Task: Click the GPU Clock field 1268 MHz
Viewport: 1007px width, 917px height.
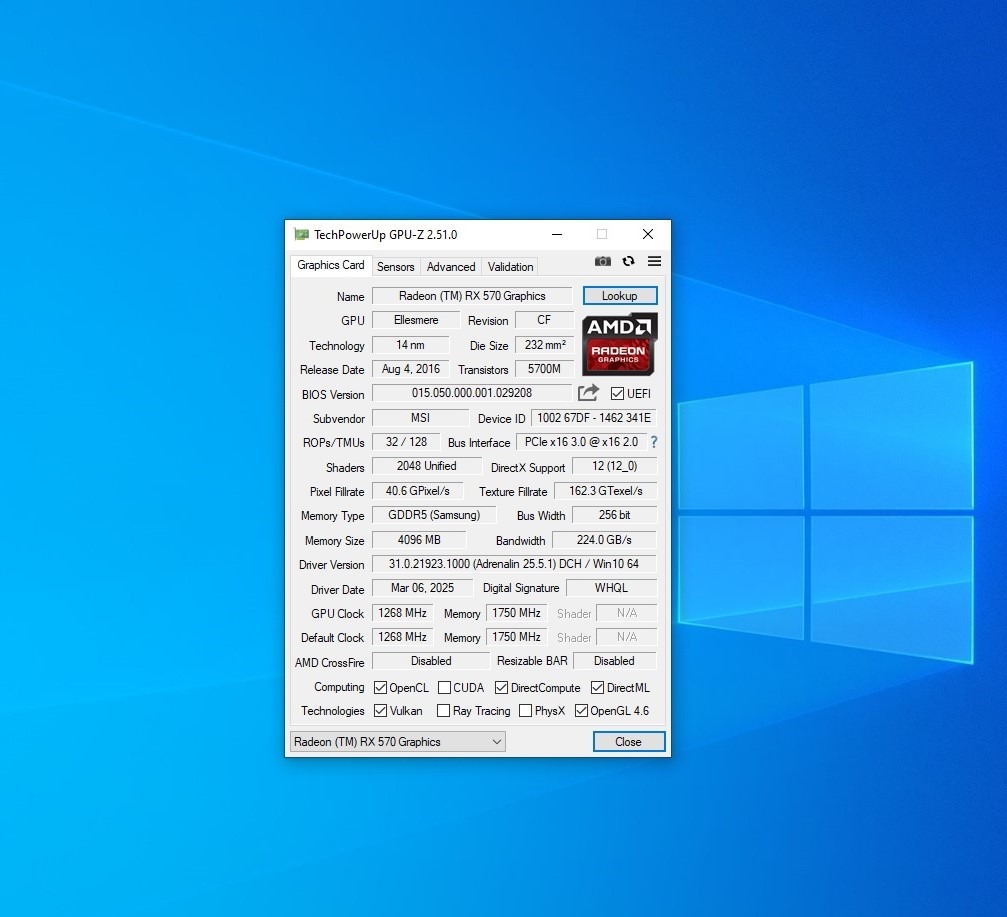Action: pos(403,613)
